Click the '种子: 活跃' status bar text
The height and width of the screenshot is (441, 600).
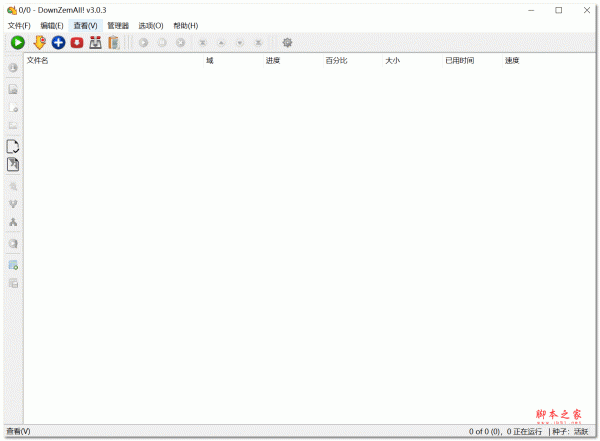pyautogui.click(x=570, y=431)
